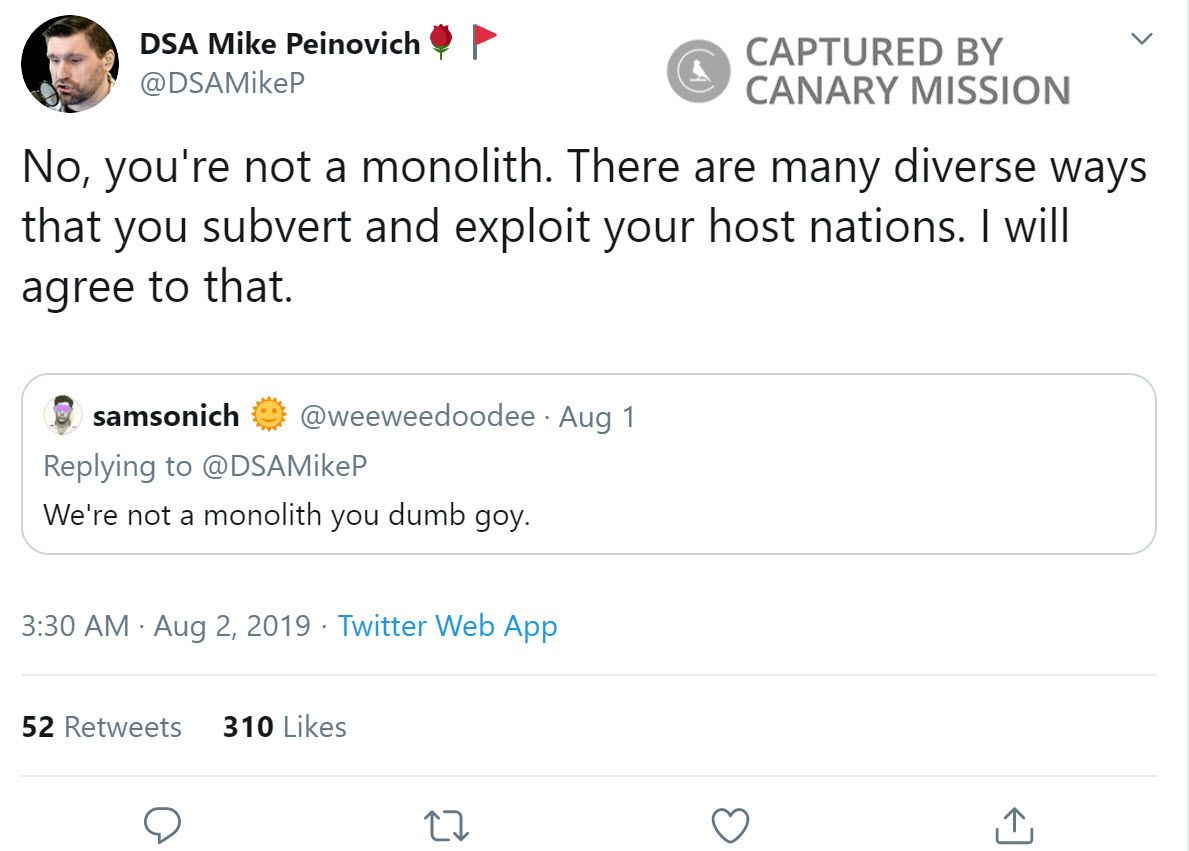
Task: Open the samsonich name in quoted tweet
Action: 165,416
